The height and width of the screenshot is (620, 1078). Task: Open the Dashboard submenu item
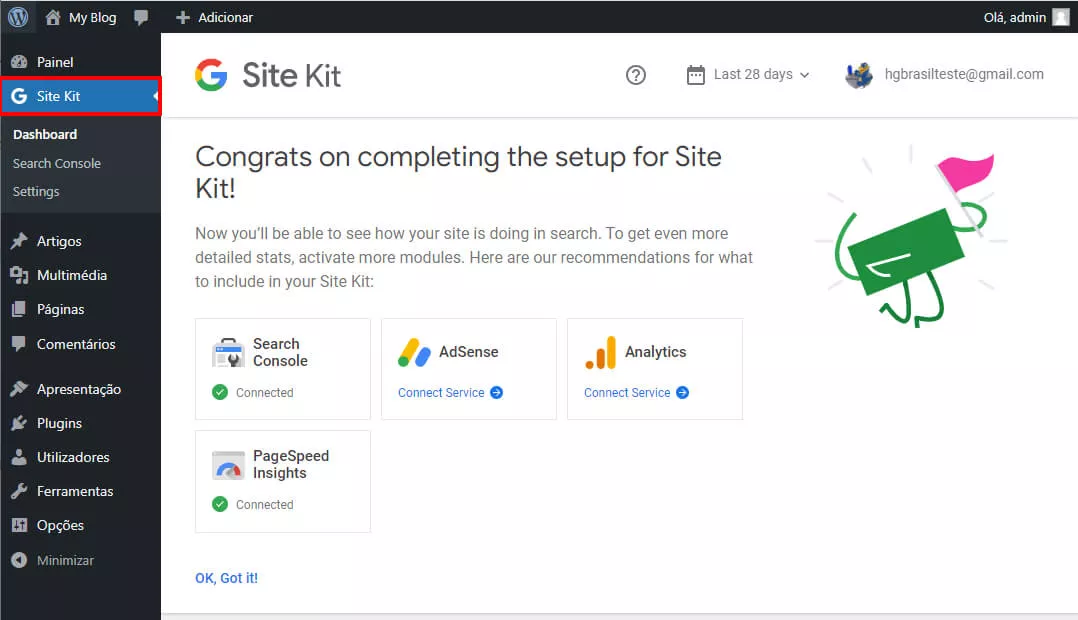(x=45, y=135)
